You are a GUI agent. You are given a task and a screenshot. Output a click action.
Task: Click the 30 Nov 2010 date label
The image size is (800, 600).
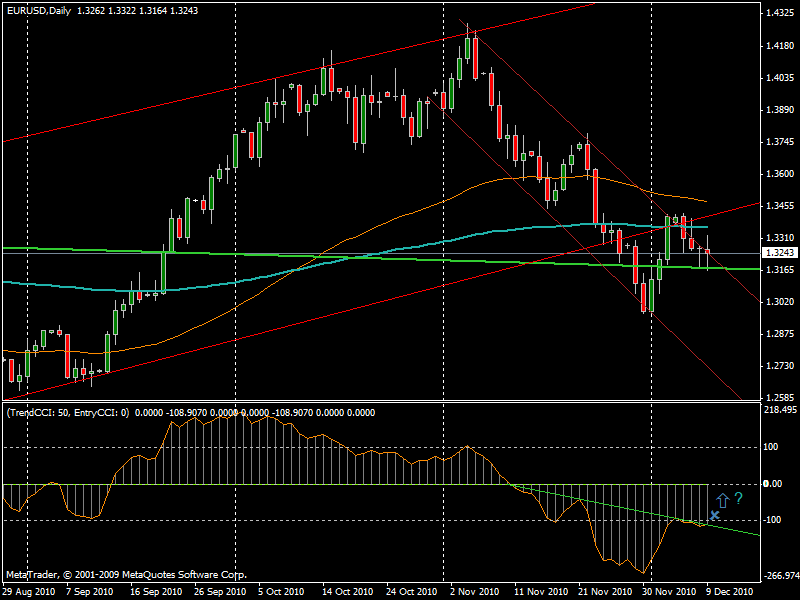coord(668,592)
